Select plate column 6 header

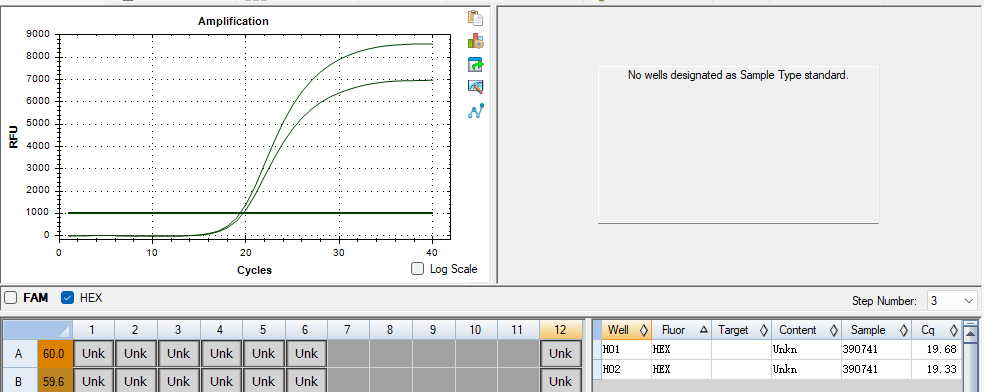pyautogui.click(x=306, y=329)
